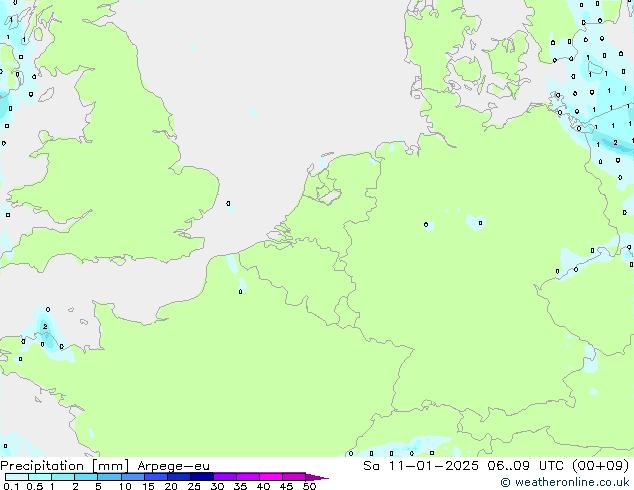This screenshot has width=634, height=490.
Task: Pick the violet legend swatch between 35 and 40
Action: pos(248,477)
